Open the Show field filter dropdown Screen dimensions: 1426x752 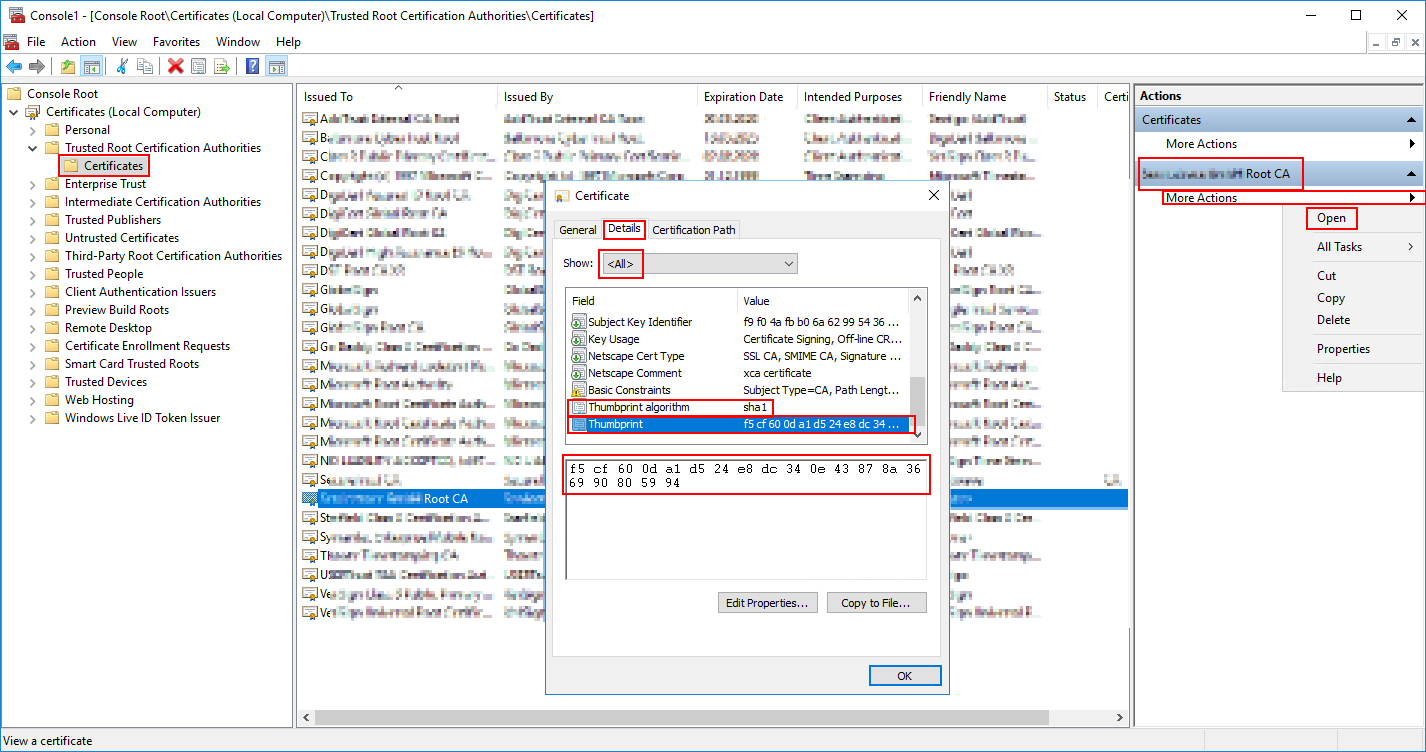point(789,263)
